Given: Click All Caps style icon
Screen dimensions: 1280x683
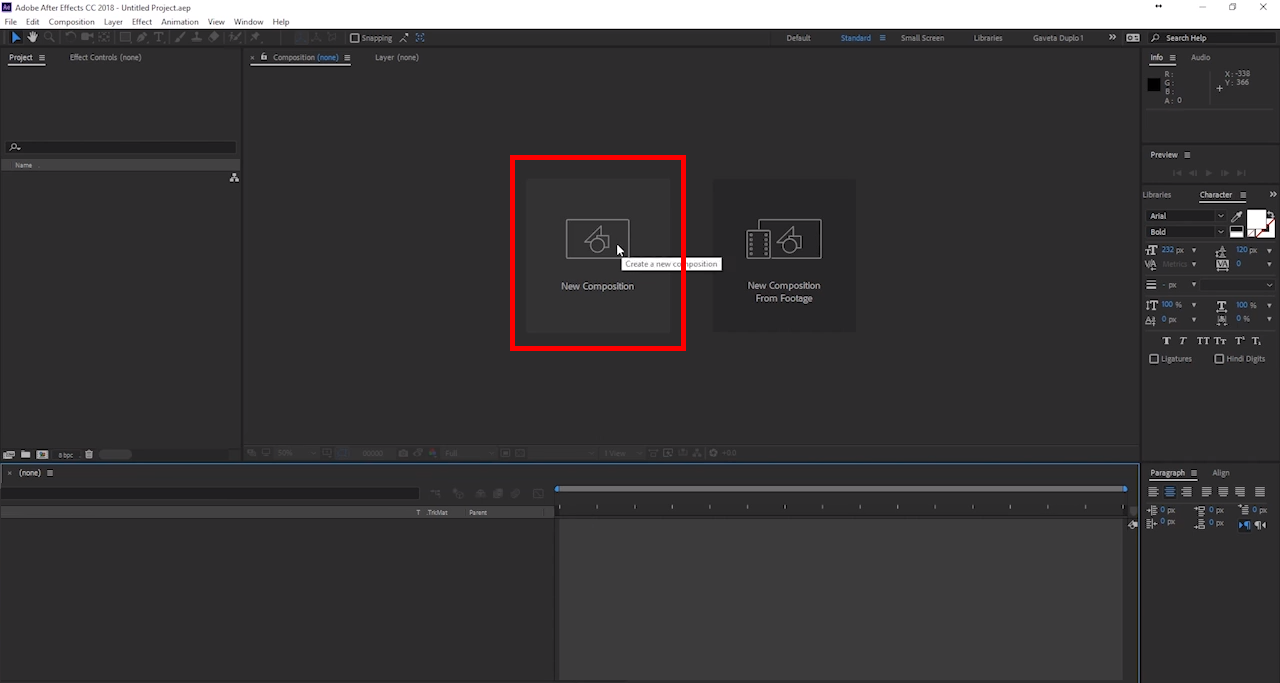Looking at the screenshot, I should 1202,341.
